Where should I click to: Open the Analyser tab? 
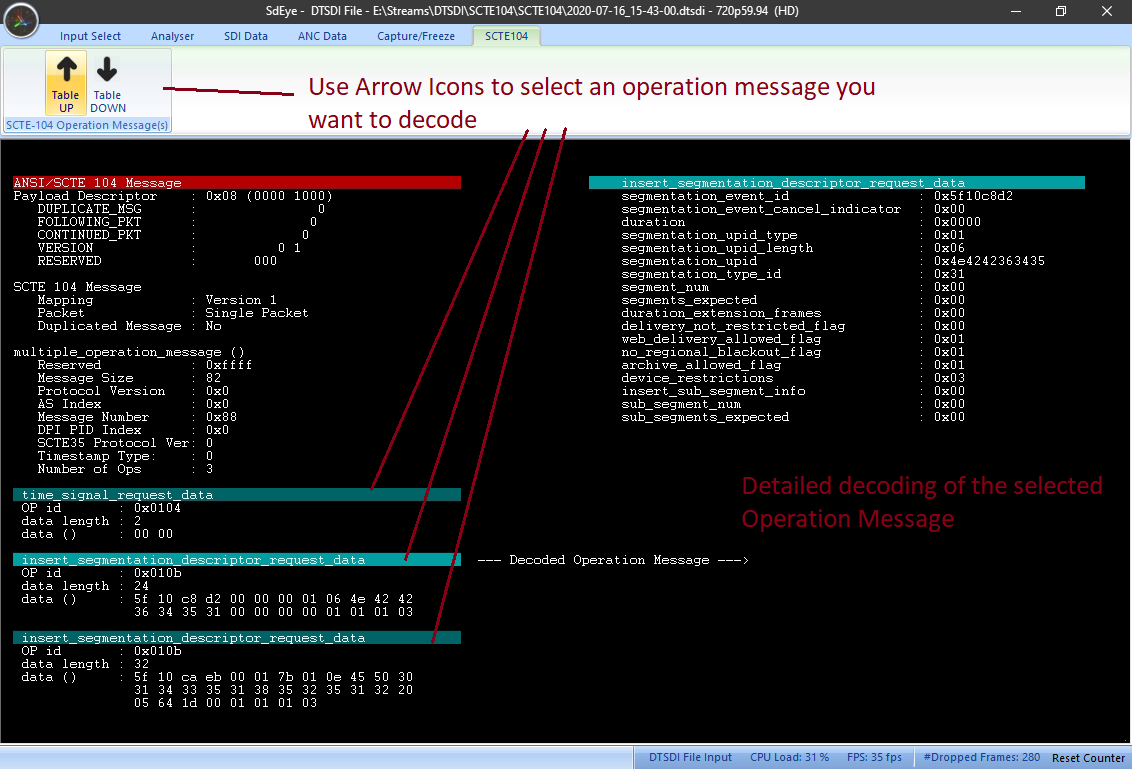(x=173, y=36)
